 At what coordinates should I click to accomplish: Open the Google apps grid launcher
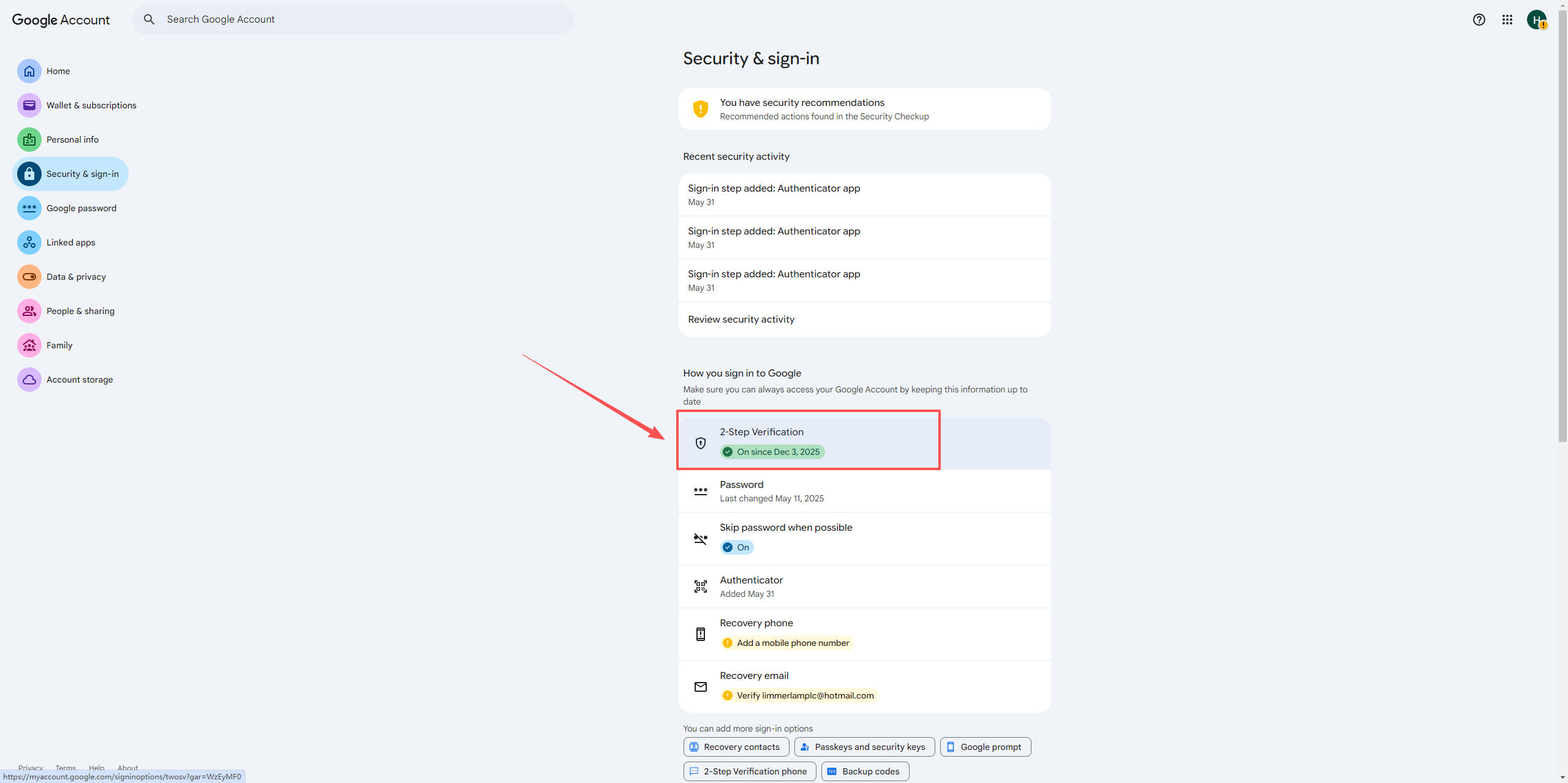tap(1507, 20)
